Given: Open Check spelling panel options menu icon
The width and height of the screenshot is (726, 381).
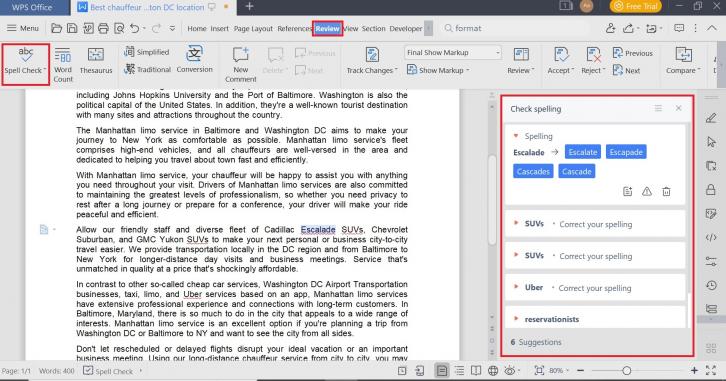Looking at the screenshot, I should click(658, 108).
